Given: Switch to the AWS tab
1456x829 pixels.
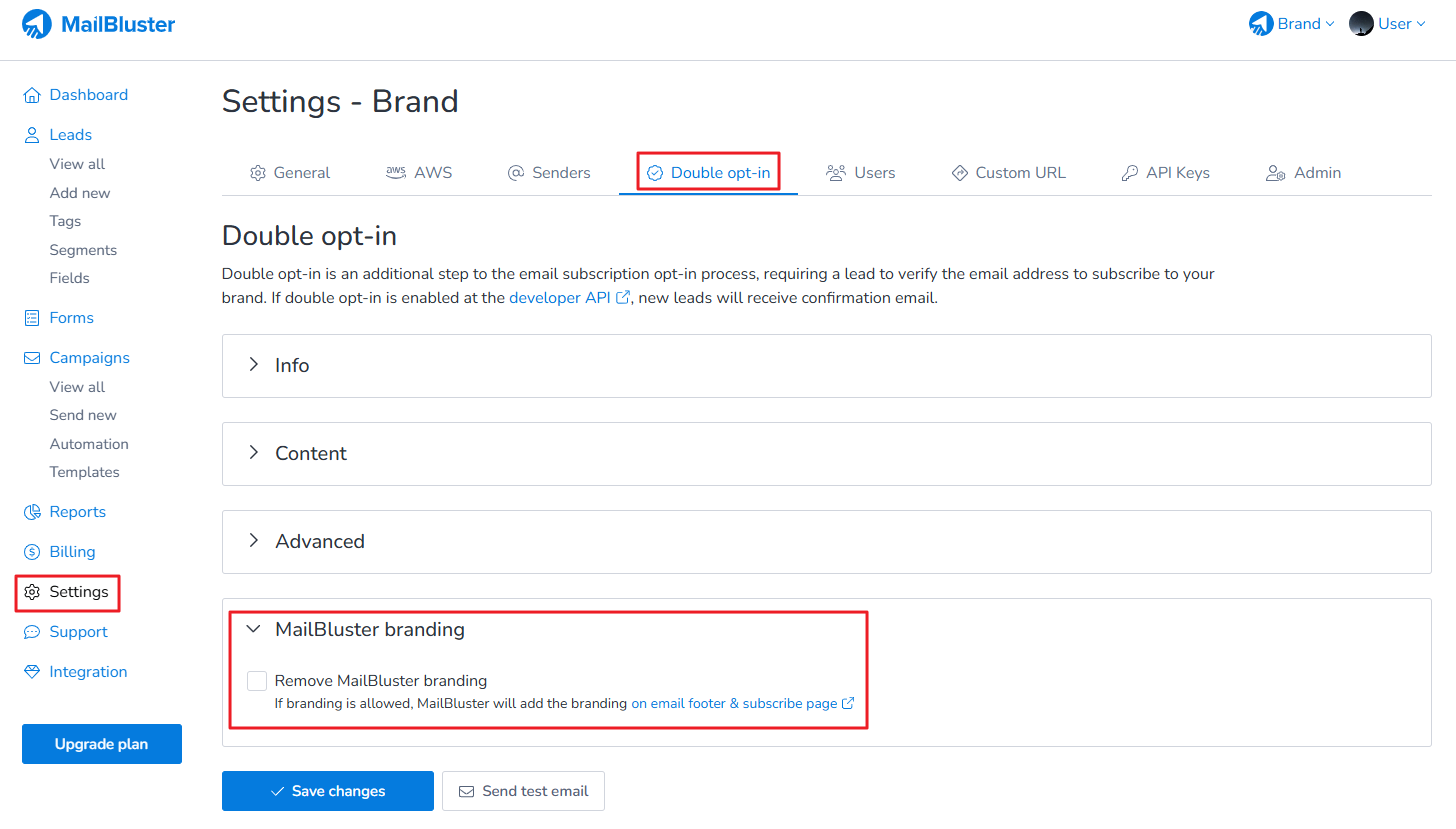Looking at the screenshot, I should pos(419,173).
